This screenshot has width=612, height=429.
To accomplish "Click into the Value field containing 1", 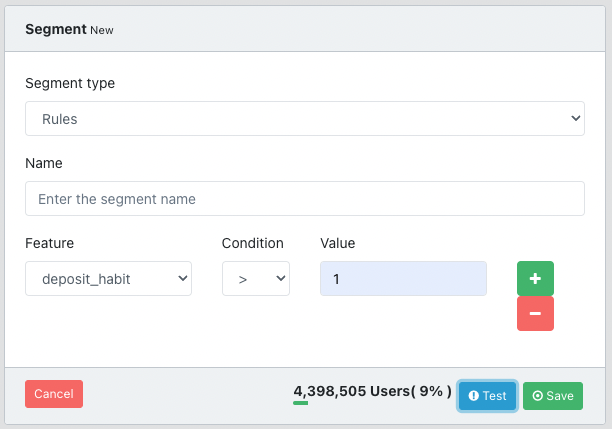I will click(x=403, y=279).
